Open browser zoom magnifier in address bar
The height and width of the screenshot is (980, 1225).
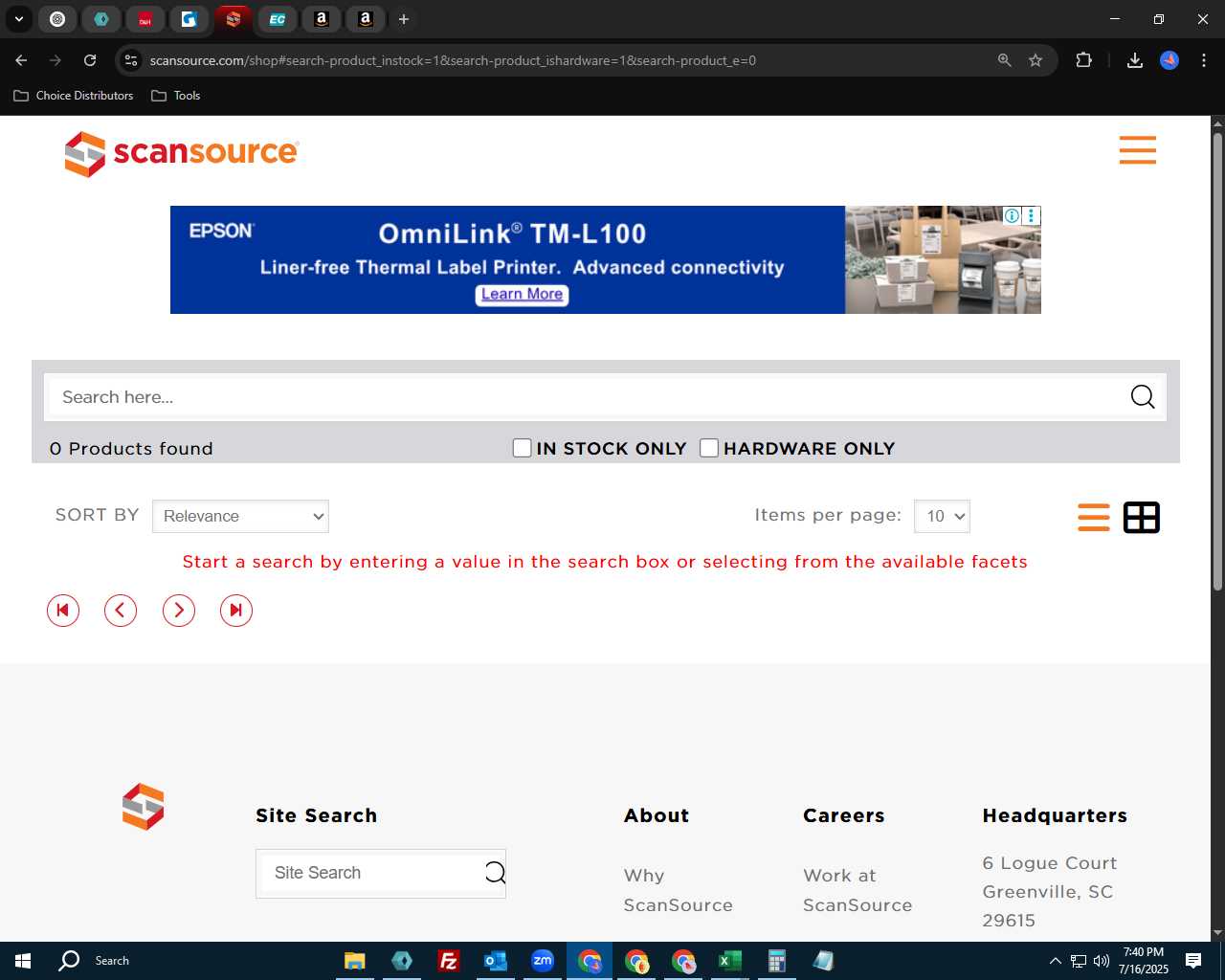pos(1005,60)
